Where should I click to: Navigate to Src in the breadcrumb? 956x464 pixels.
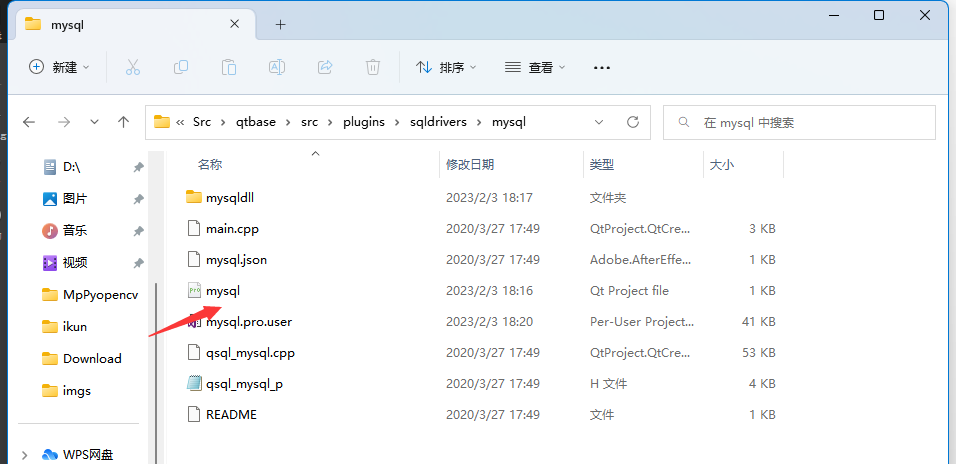point(202,122)
